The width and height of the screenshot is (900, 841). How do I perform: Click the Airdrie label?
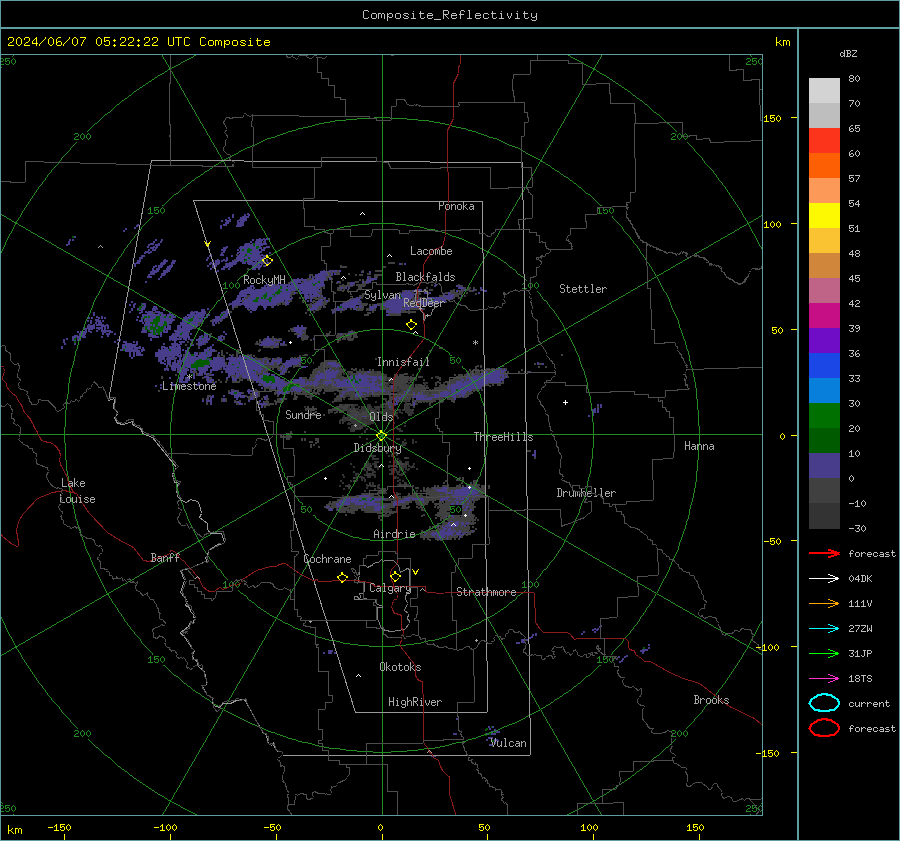tap(394, 534)
